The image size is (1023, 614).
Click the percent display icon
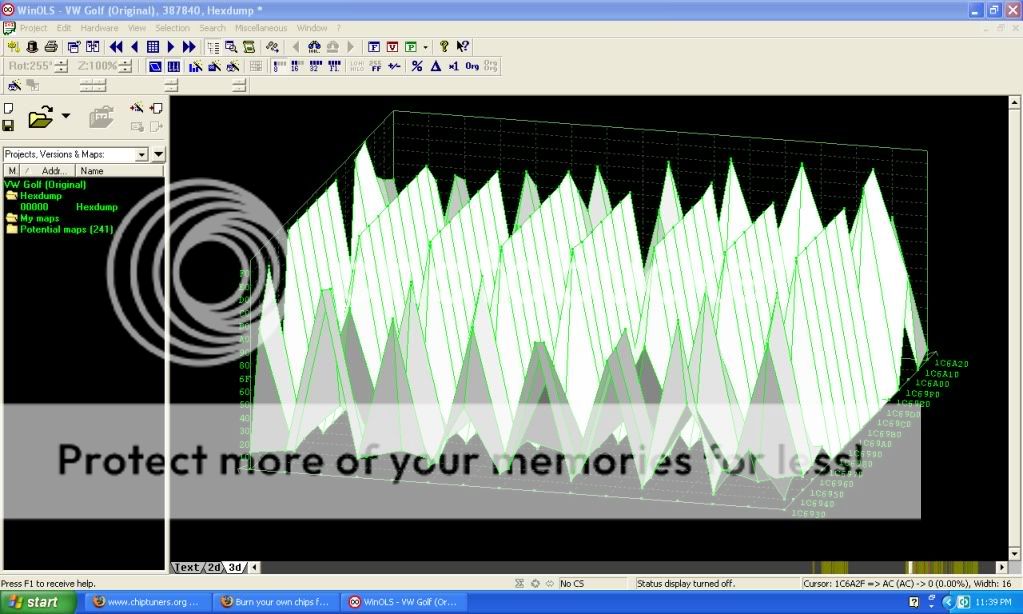[x=417, y=66]
